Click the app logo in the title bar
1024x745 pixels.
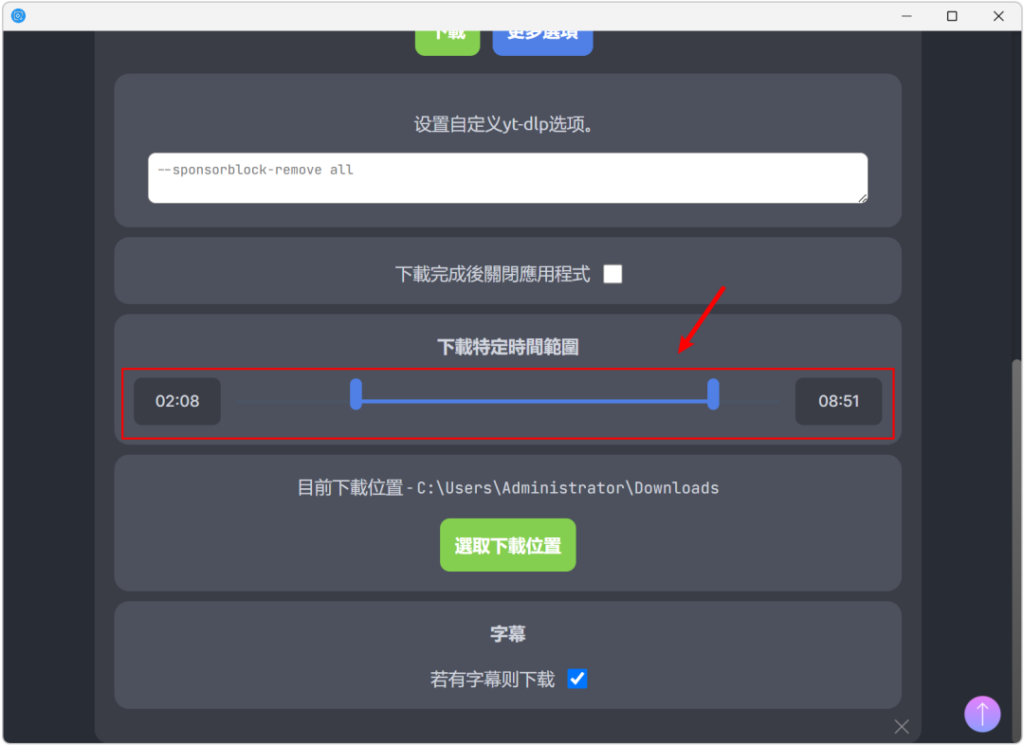pos(18,16)
